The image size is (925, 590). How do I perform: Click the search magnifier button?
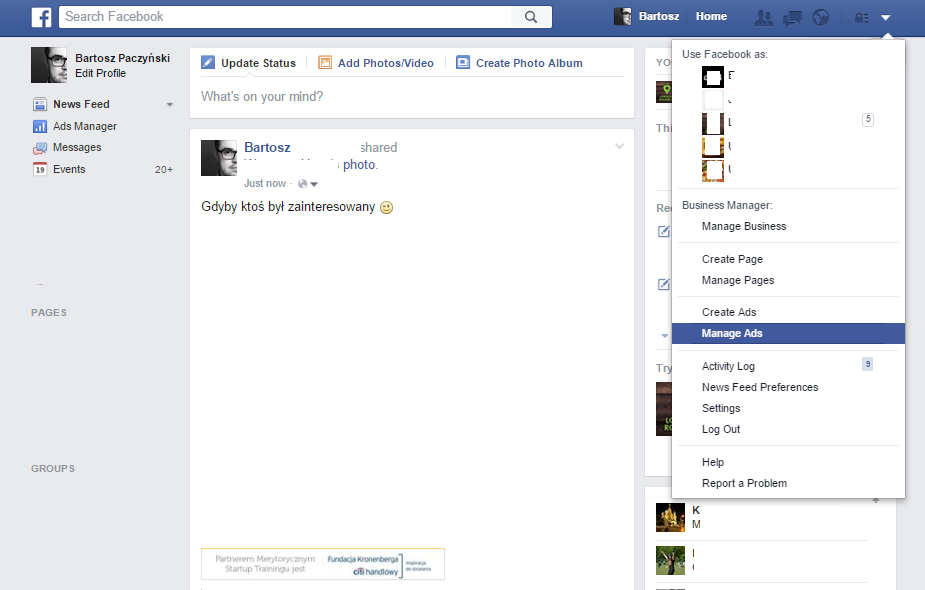[531, 17]
